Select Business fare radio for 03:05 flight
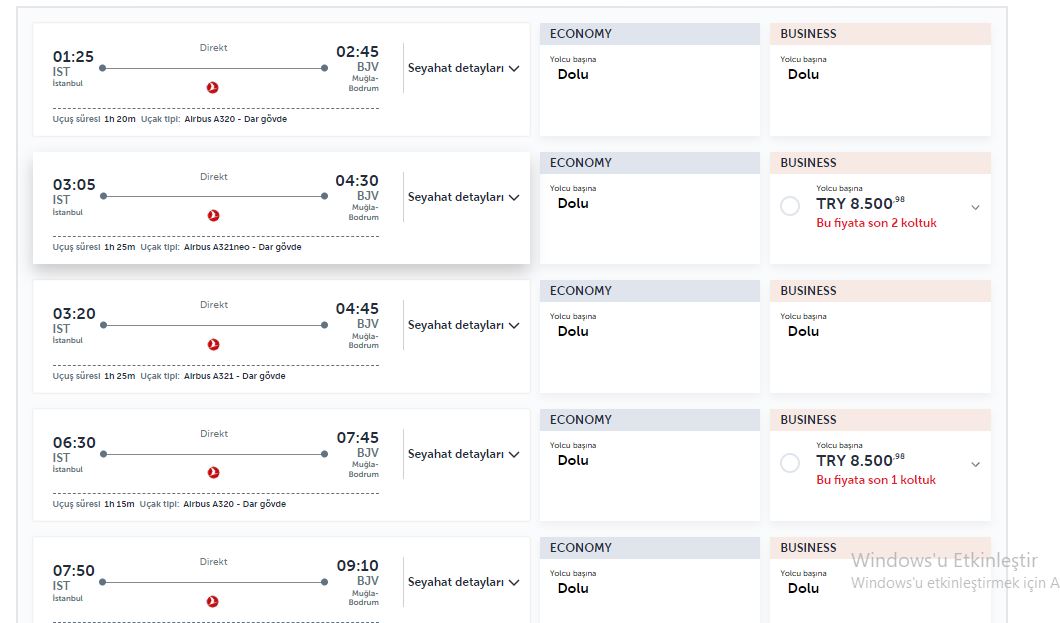Viewport: 1060px width, 623px height. [790, 206]
